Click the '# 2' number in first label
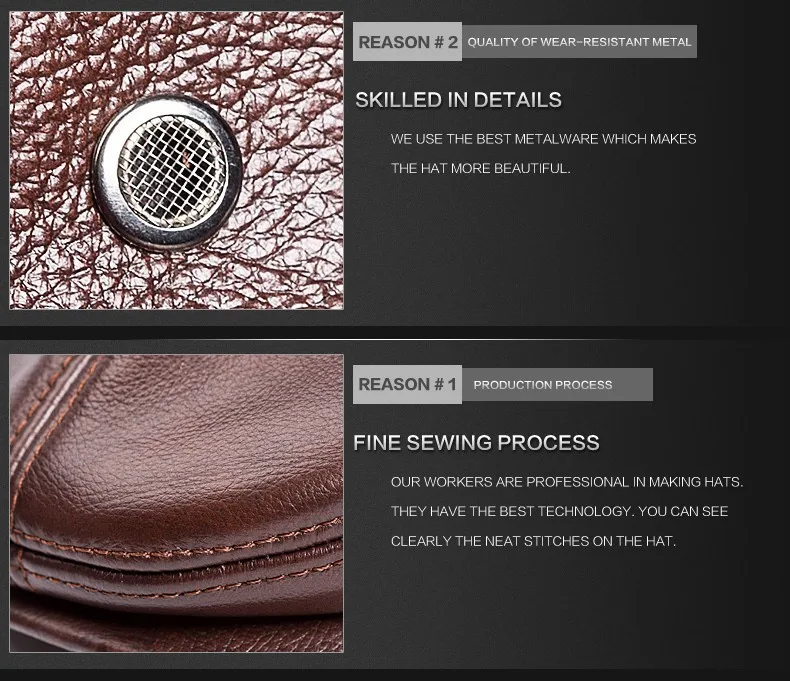 446,42
